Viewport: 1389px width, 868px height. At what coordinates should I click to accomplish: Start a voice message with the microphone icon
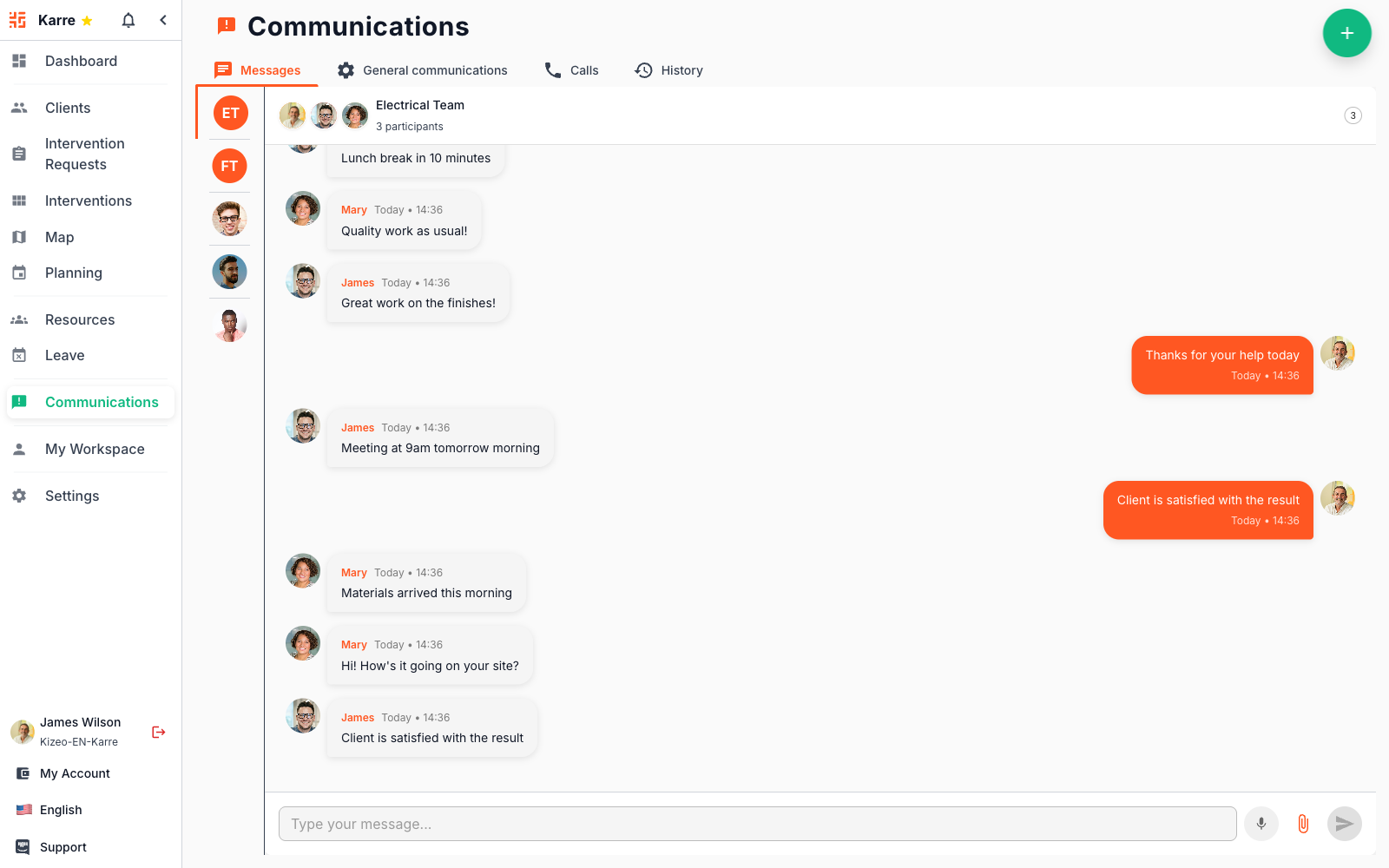[1261, 824]
